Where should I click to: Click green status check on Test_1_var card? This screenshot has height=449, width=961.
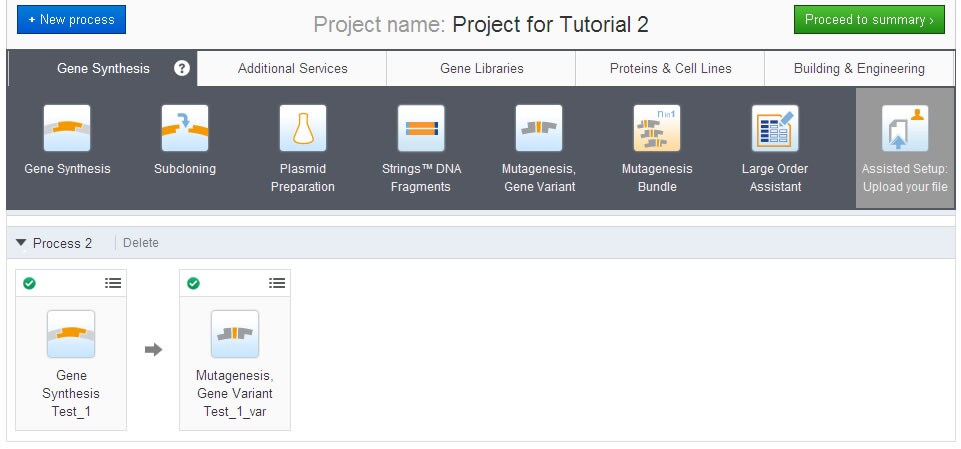pos(193,284)
